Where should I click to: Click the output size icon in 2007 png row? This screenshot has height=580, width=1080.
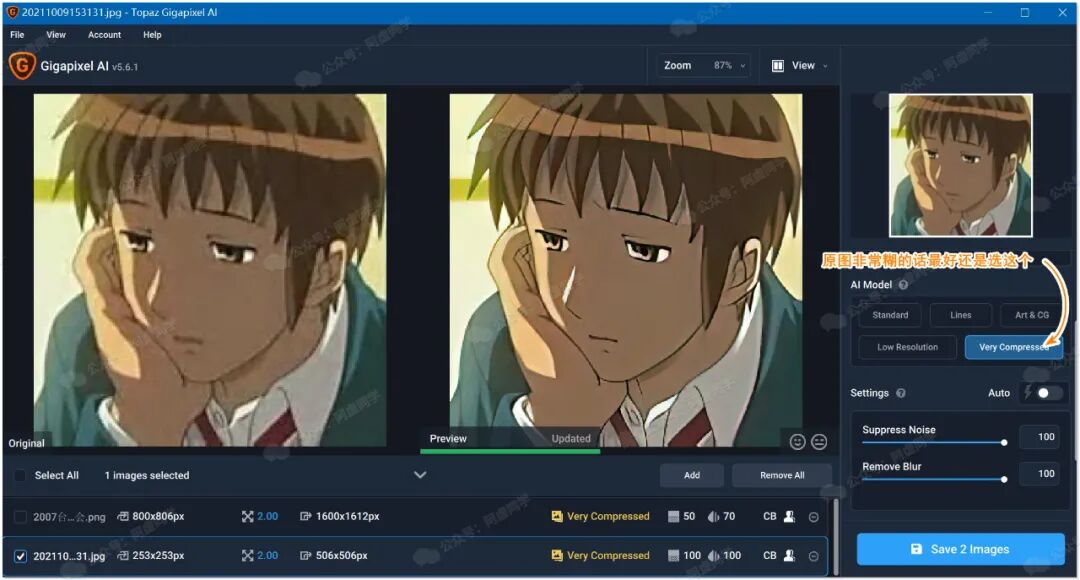coord(306,516)
